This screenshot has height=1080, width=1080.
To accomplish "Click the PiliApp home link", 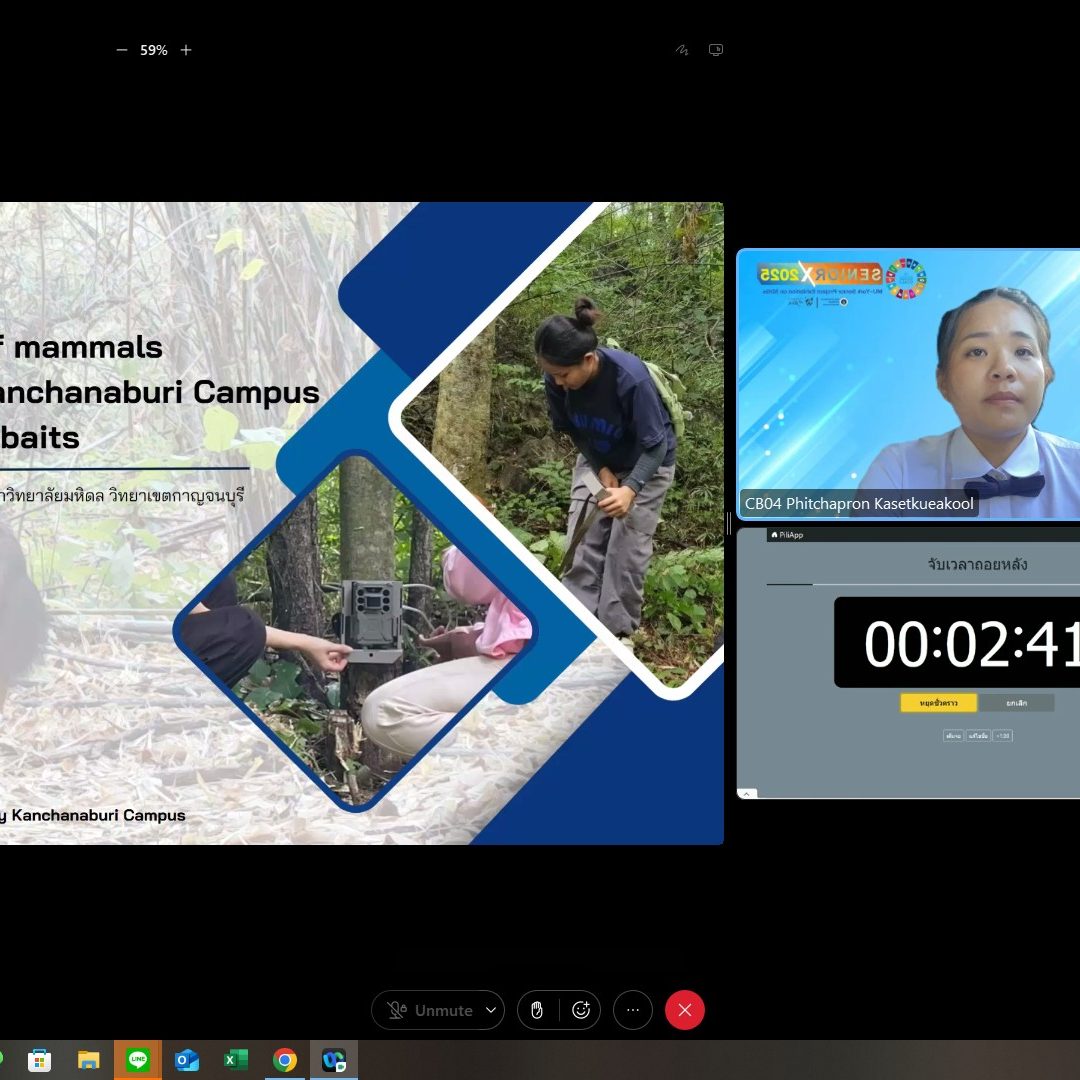I will point(787,535).
